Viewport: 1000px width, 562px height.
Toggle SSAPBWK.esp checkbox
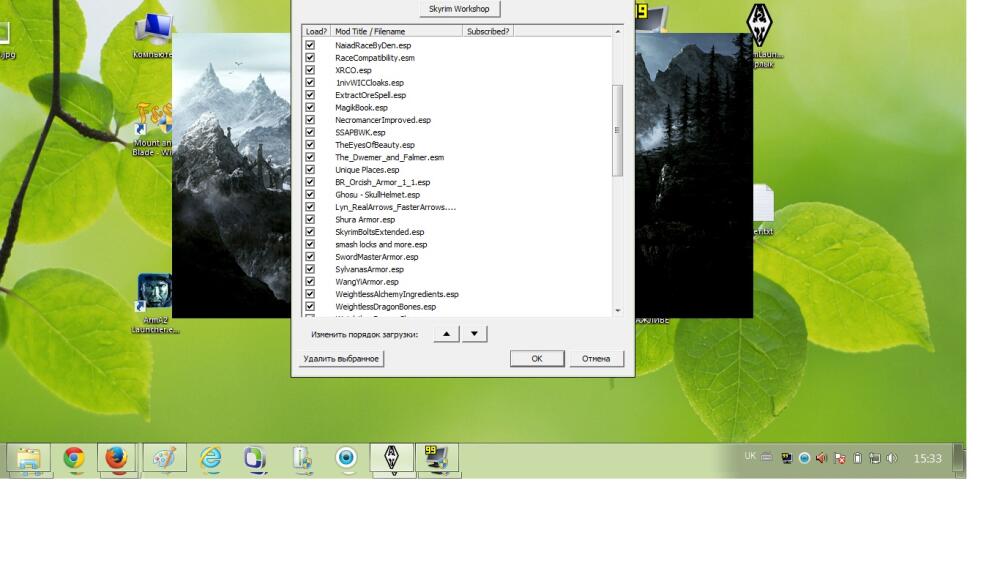(310, 132)
